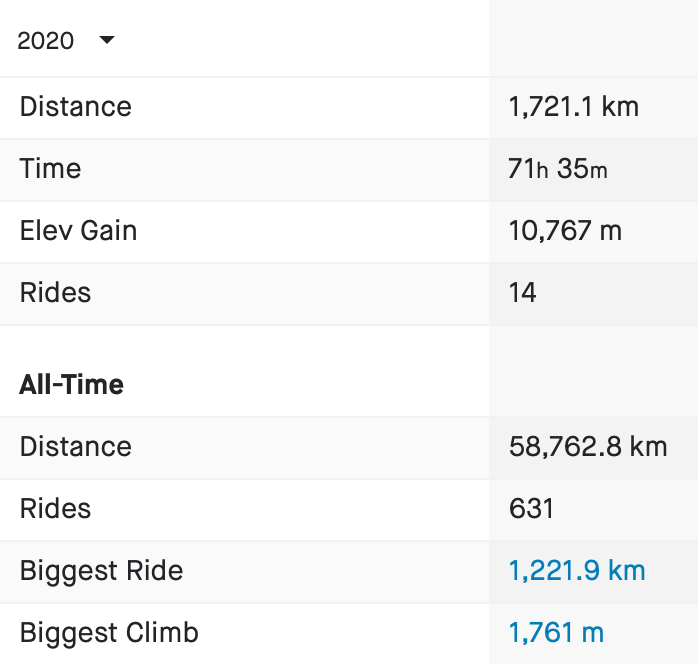Viewport: 698px width, 664px height.
Task: Click the Distance label in the 2020 section
Action: coord(75,107)
